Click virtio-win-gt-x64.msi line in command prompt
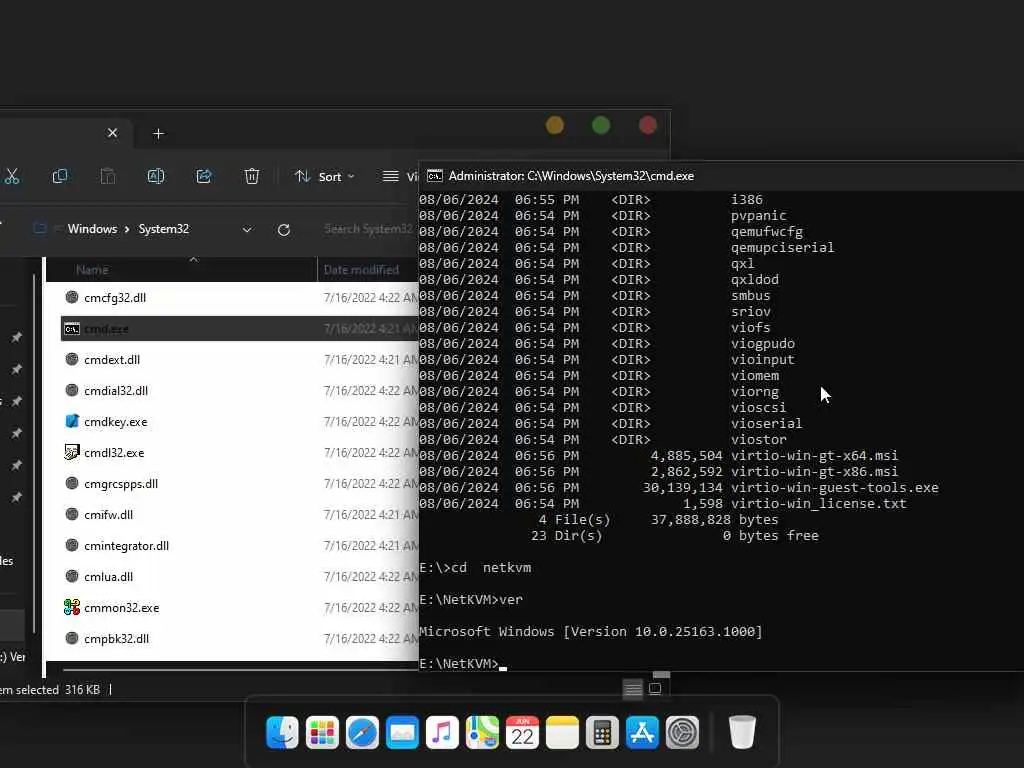This screenshot has width=1024, height=768. tap(658, 456)
